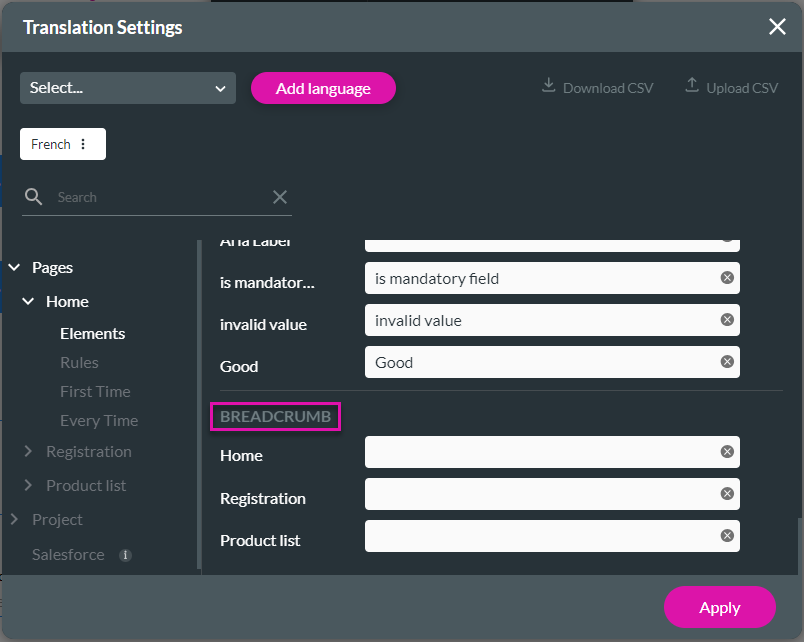The height and width of the screenshot is (642, 804).
Task: Click the Salesforce info icon
Action: coord(125,555)
